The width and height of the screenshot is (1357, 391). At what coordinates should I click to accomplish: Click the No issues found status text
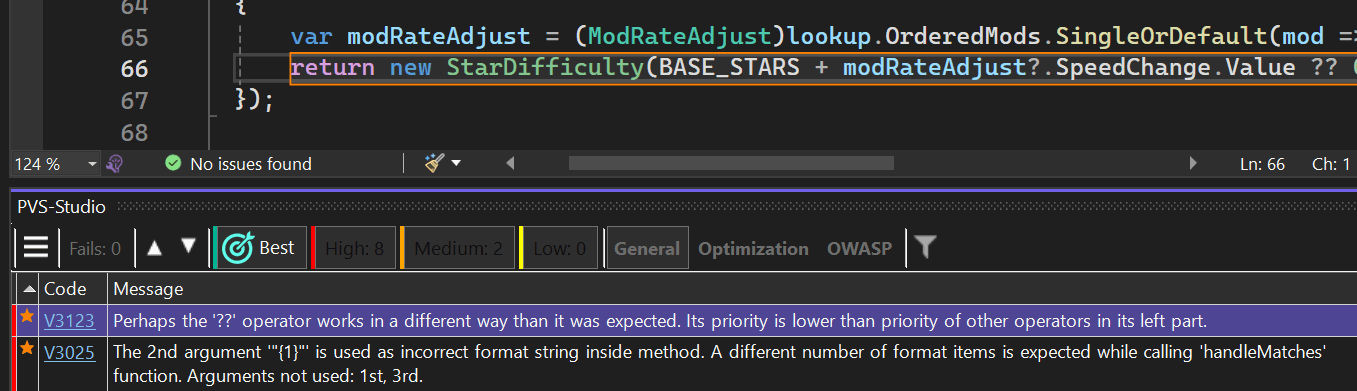pyautogui.click(x=251, y=164)
